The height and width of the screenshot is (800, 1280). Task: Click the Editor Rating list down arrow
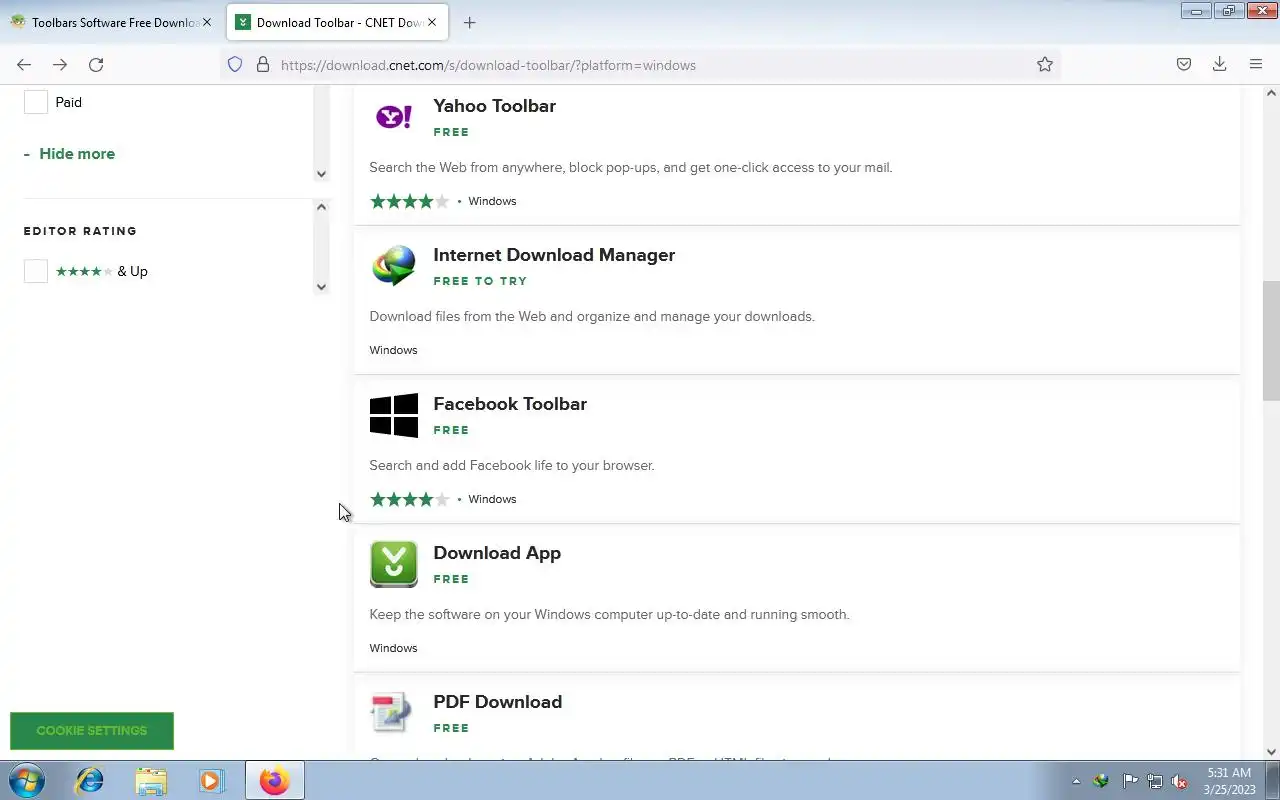(321, 287)
